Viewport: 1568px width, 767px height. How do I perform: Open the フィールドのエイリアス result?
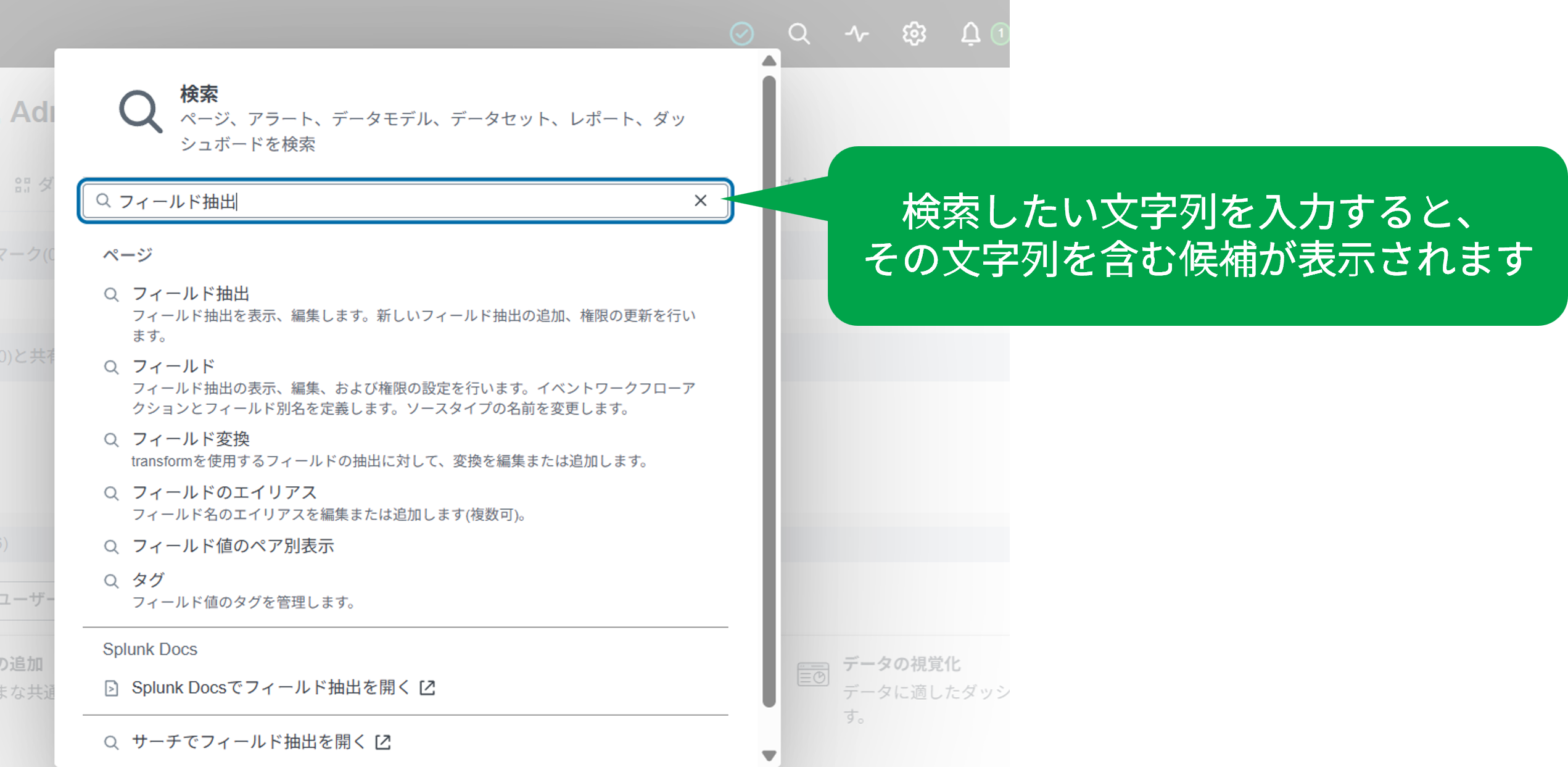point(225,492)
